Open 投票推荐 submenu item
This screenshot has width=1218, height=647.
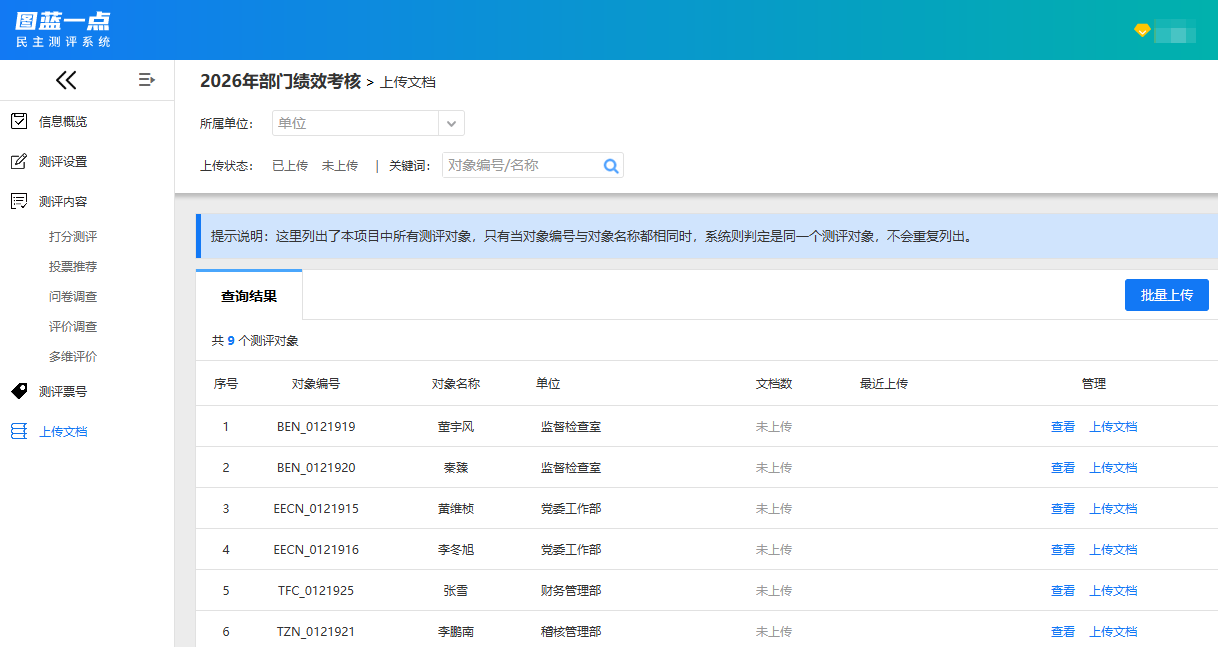73,267
